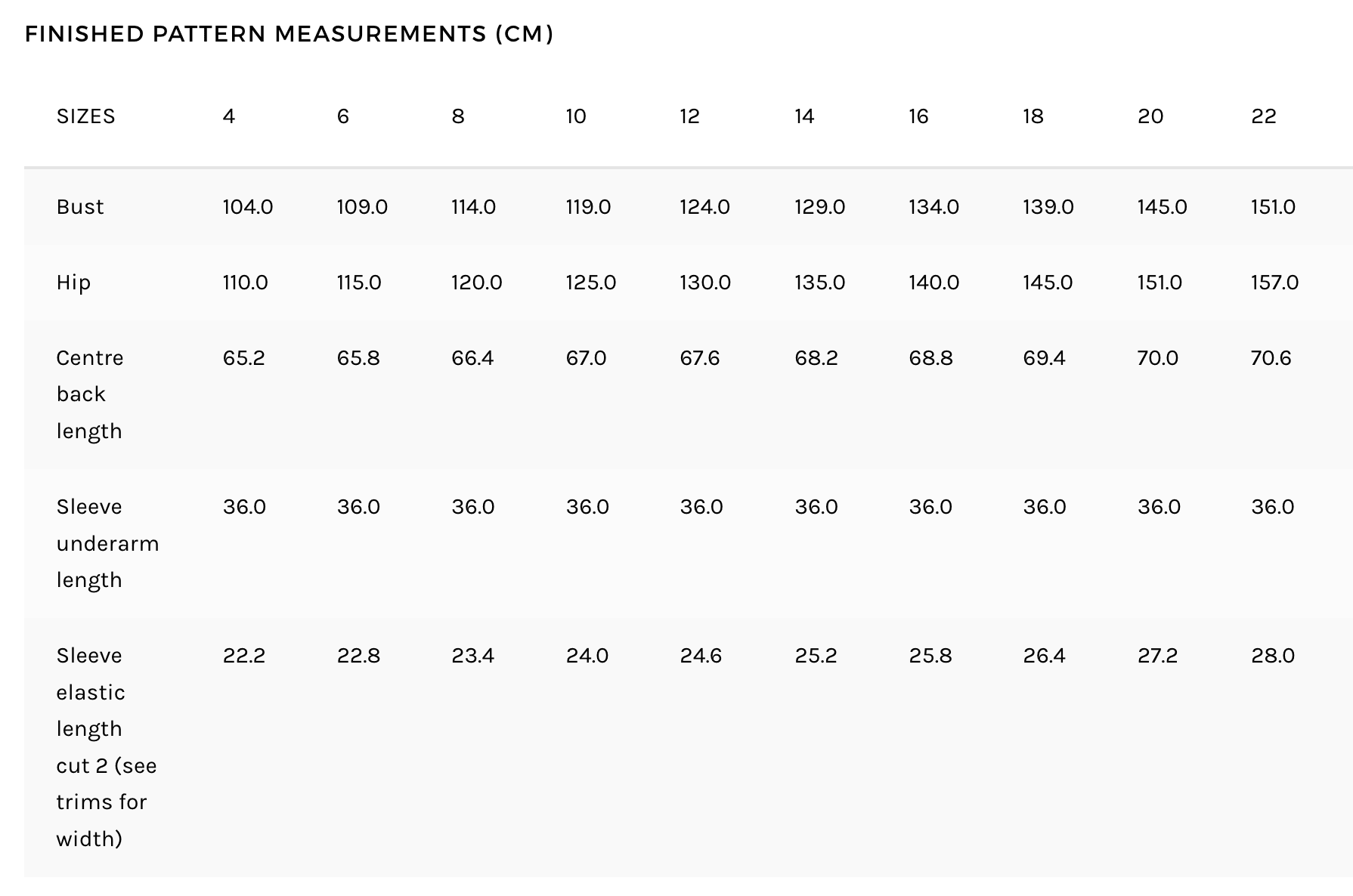This screenshot has height=896, width=1353.
Task: Select the Hip row label
Action: [x=73, y=283]
